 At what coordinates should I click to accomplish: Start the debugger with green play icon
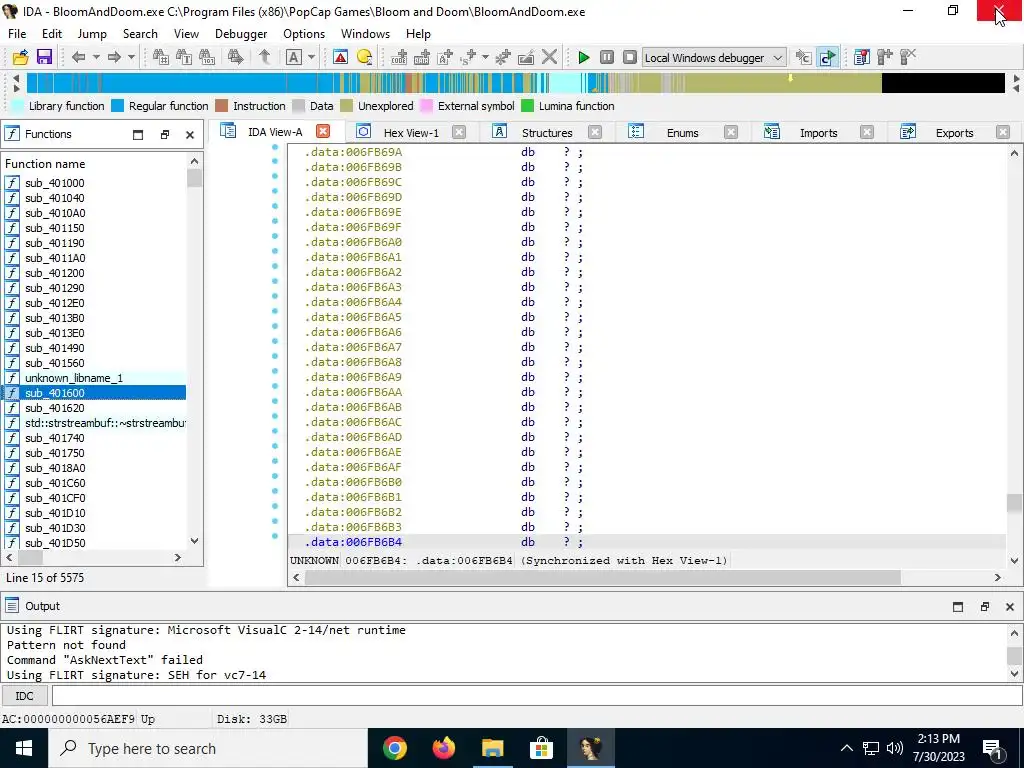pos(584,57)
